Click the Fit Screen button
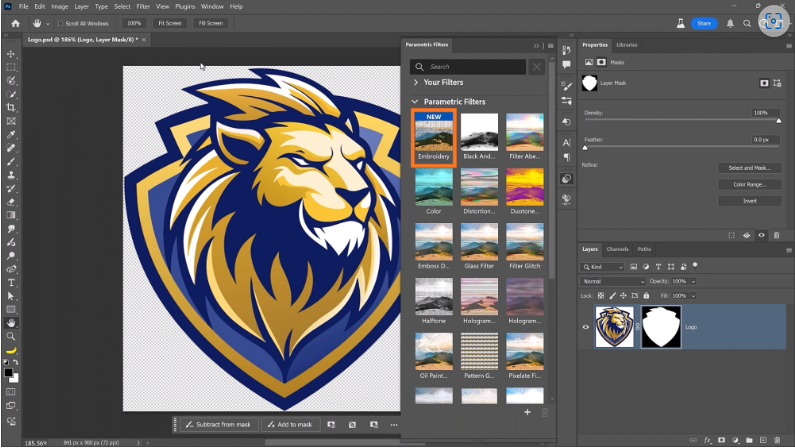The image size is (795, 448). point(170,23)
